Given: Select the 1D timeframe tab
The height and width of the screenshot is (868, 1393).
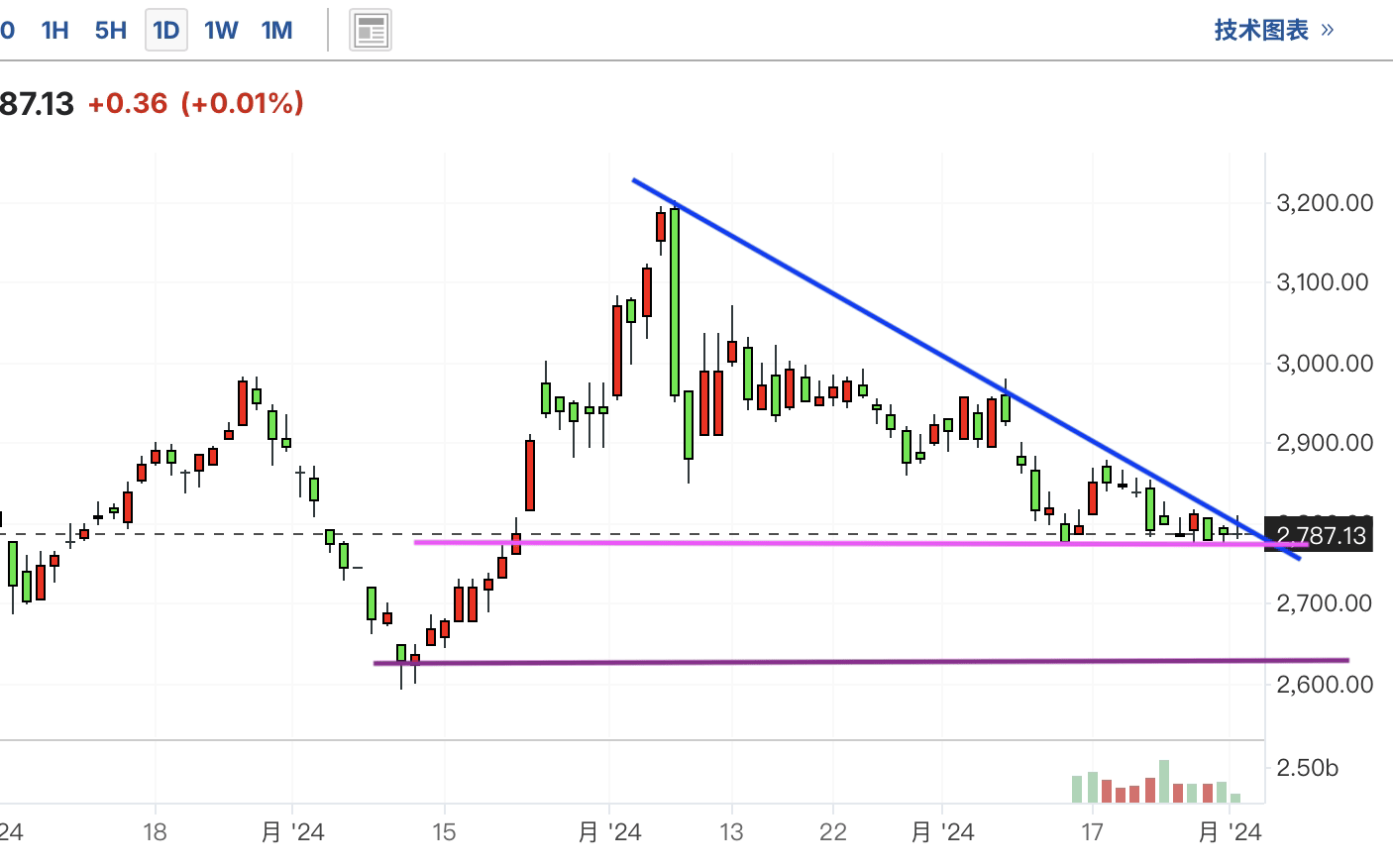Looking at the screenshot, I should [x=166, y=30].
